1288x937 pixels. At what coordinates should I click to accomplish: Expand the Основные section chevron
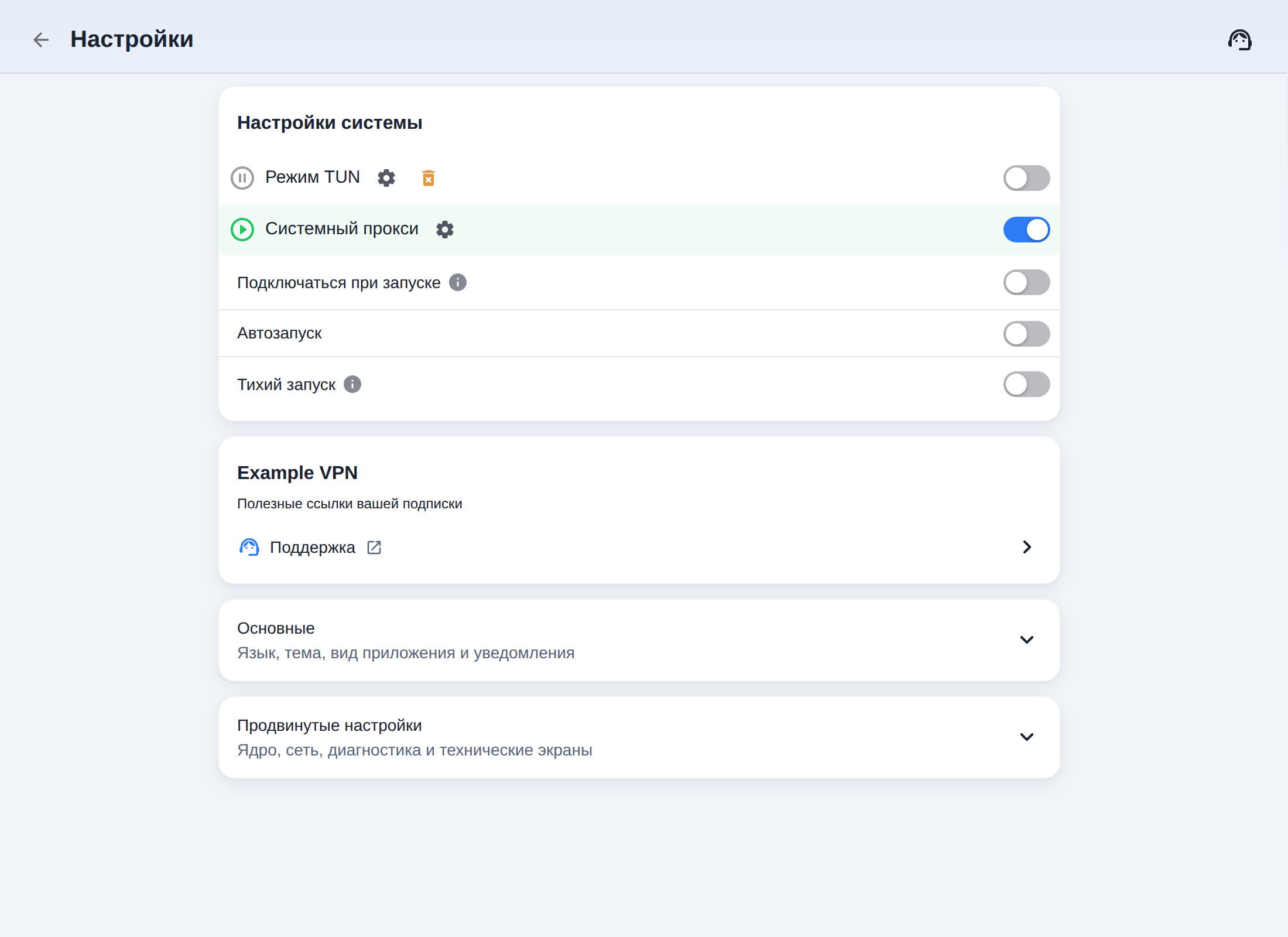[x=1027, y=640]
